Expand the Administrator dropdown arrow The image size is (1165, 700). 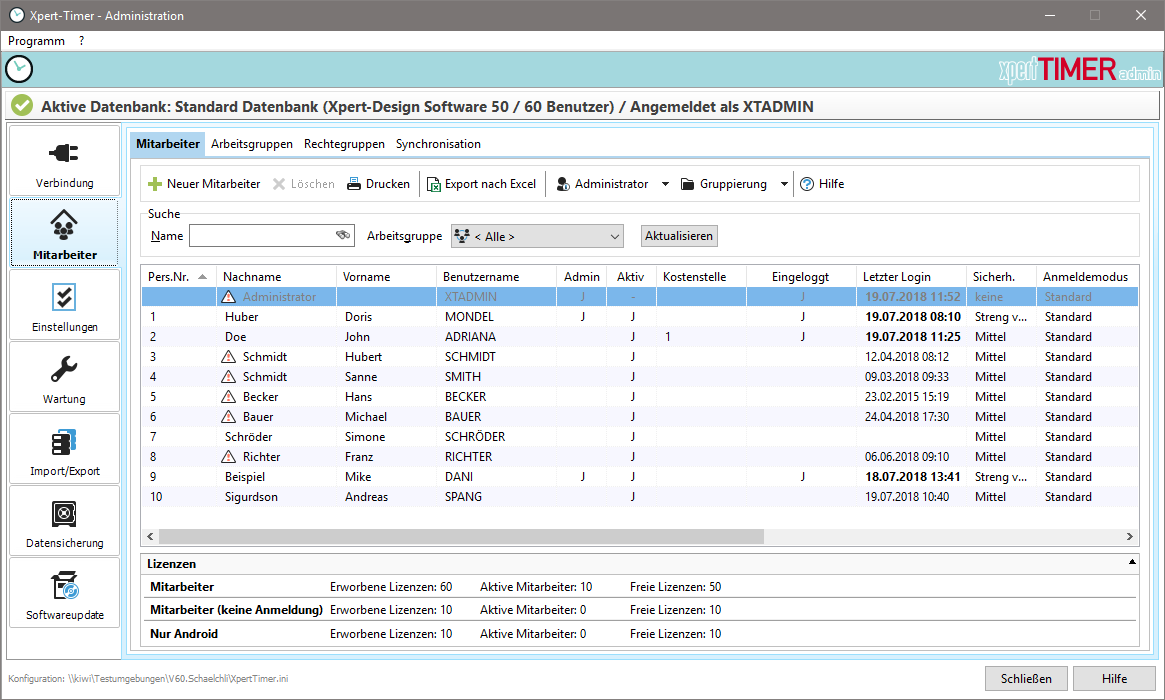point(666,184)
